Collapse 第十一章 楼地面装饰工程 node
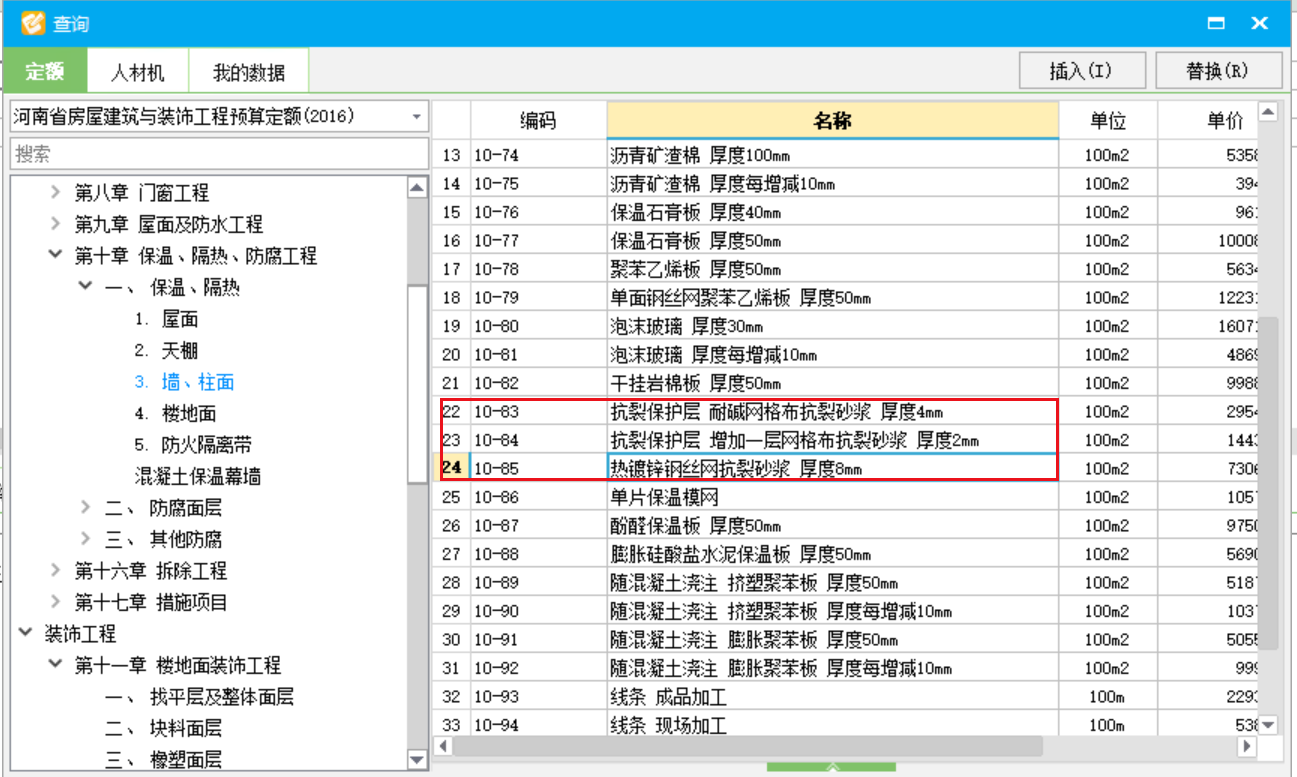1297x777 pixels. tap(55, 665)
